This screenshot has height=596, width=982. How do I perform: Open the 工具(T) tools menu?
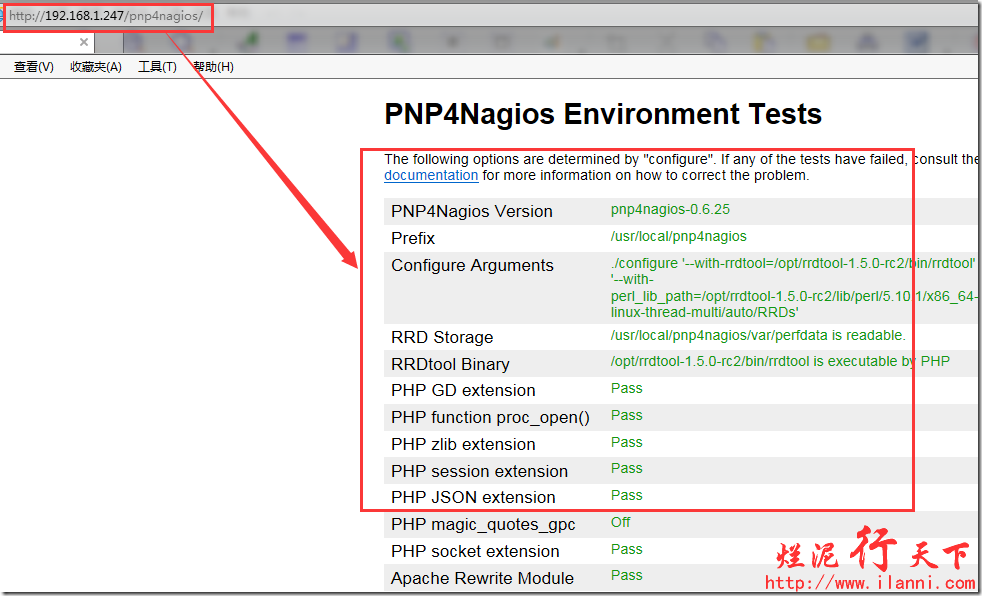(157, 67)
